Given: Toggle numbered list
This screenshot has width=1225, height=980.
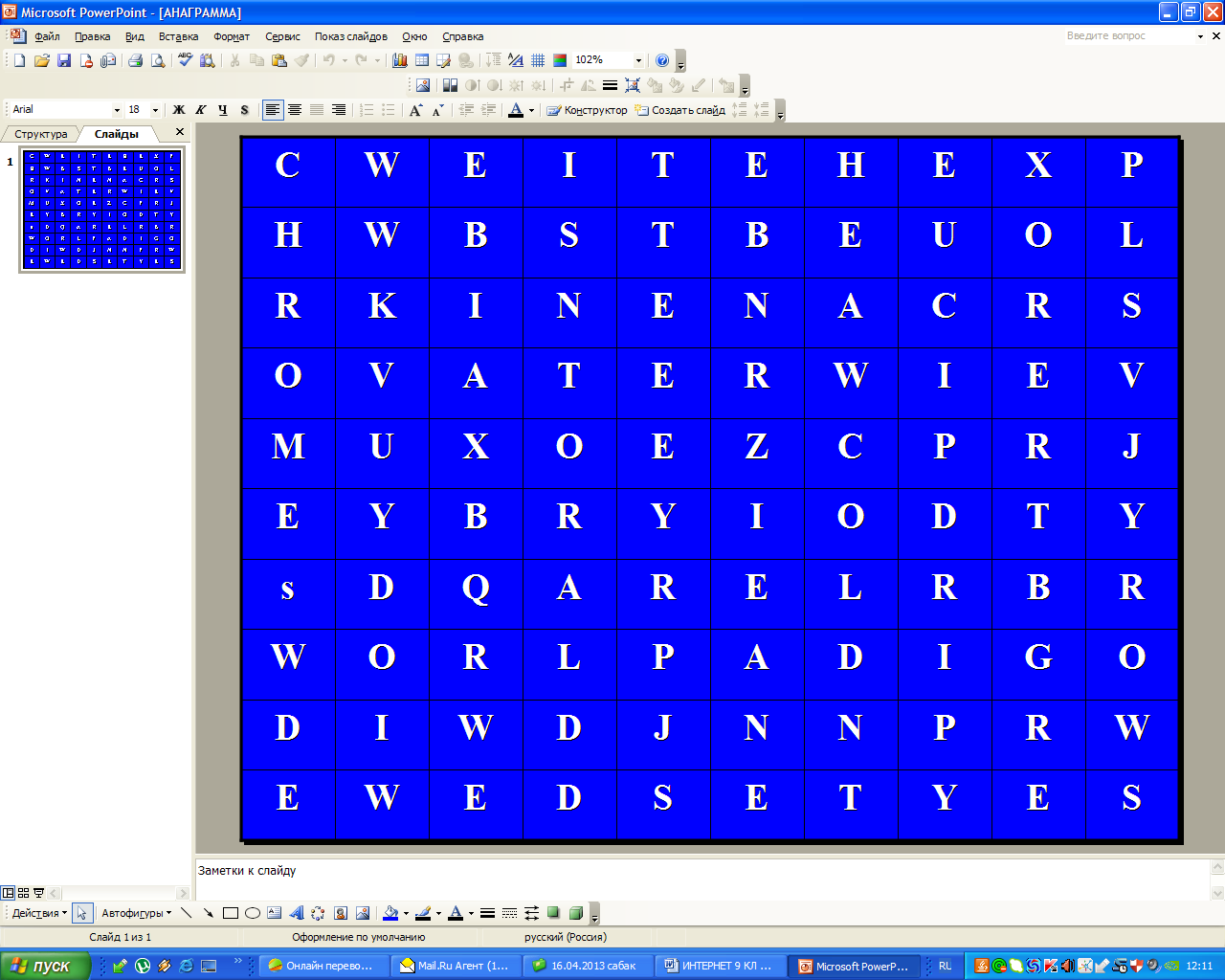Looking at the screenshot, I should pyautogui.click(x=367, y=110).
